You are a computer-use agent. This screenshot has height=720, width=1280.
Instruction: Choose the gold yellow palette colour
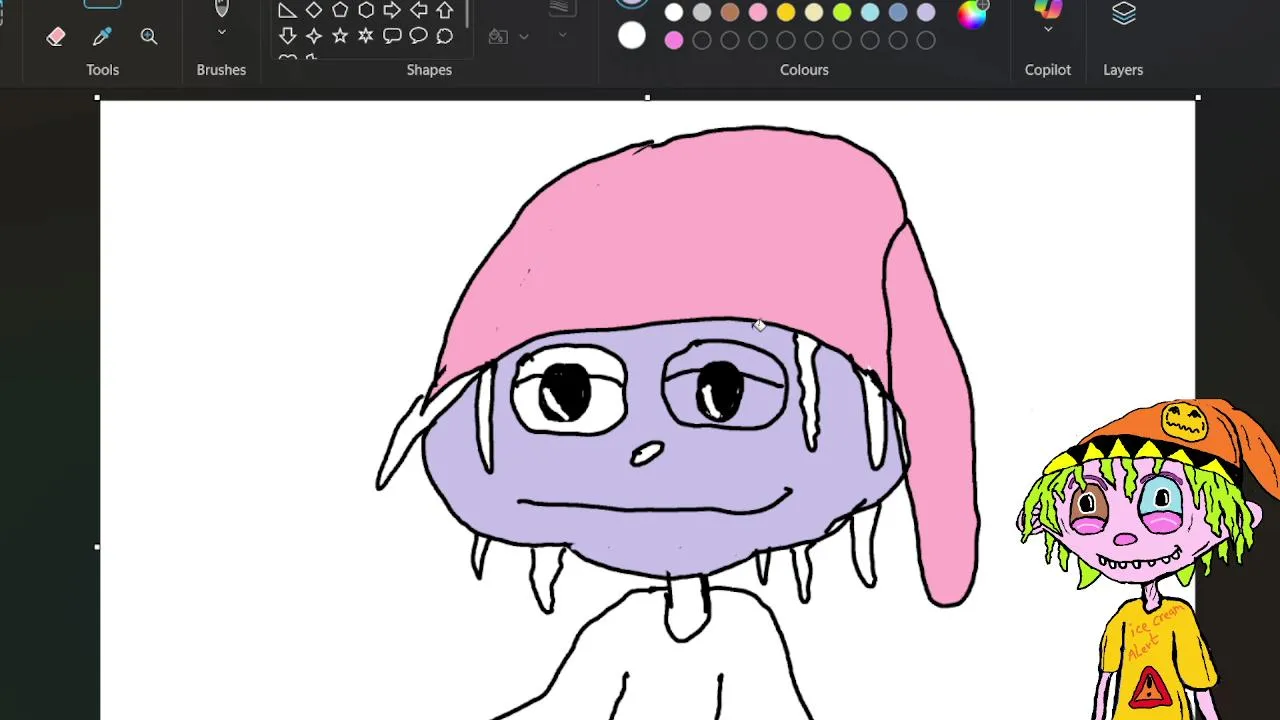tap(786, 12)
